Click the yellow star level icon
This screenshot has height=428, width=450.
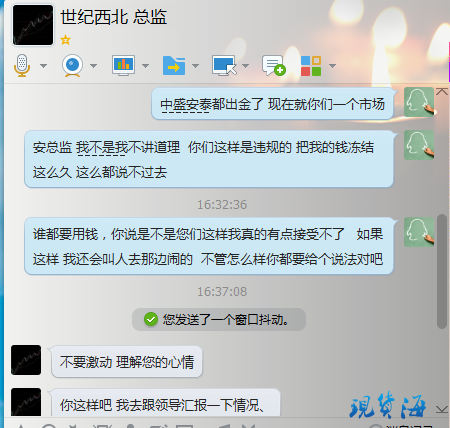65,40
